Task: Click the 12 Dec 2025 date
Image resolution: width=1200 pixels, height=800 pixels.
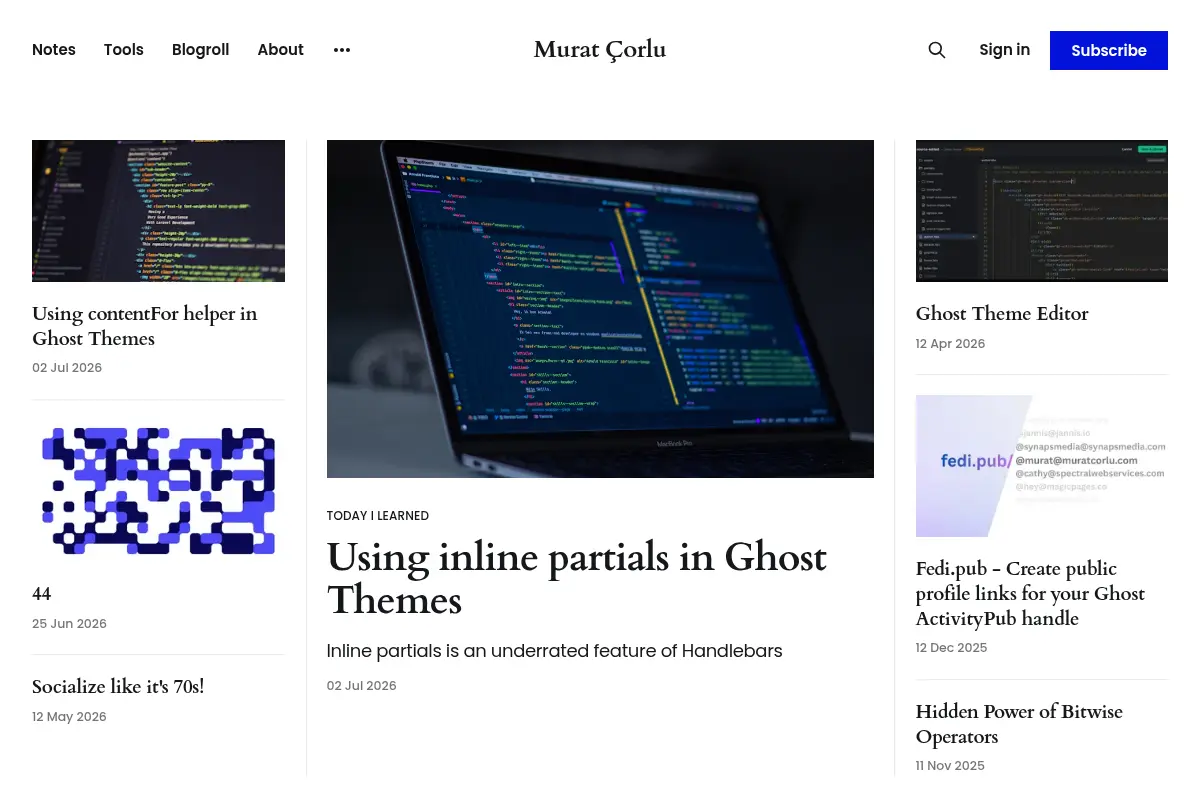Action: (x=952, y=648)
